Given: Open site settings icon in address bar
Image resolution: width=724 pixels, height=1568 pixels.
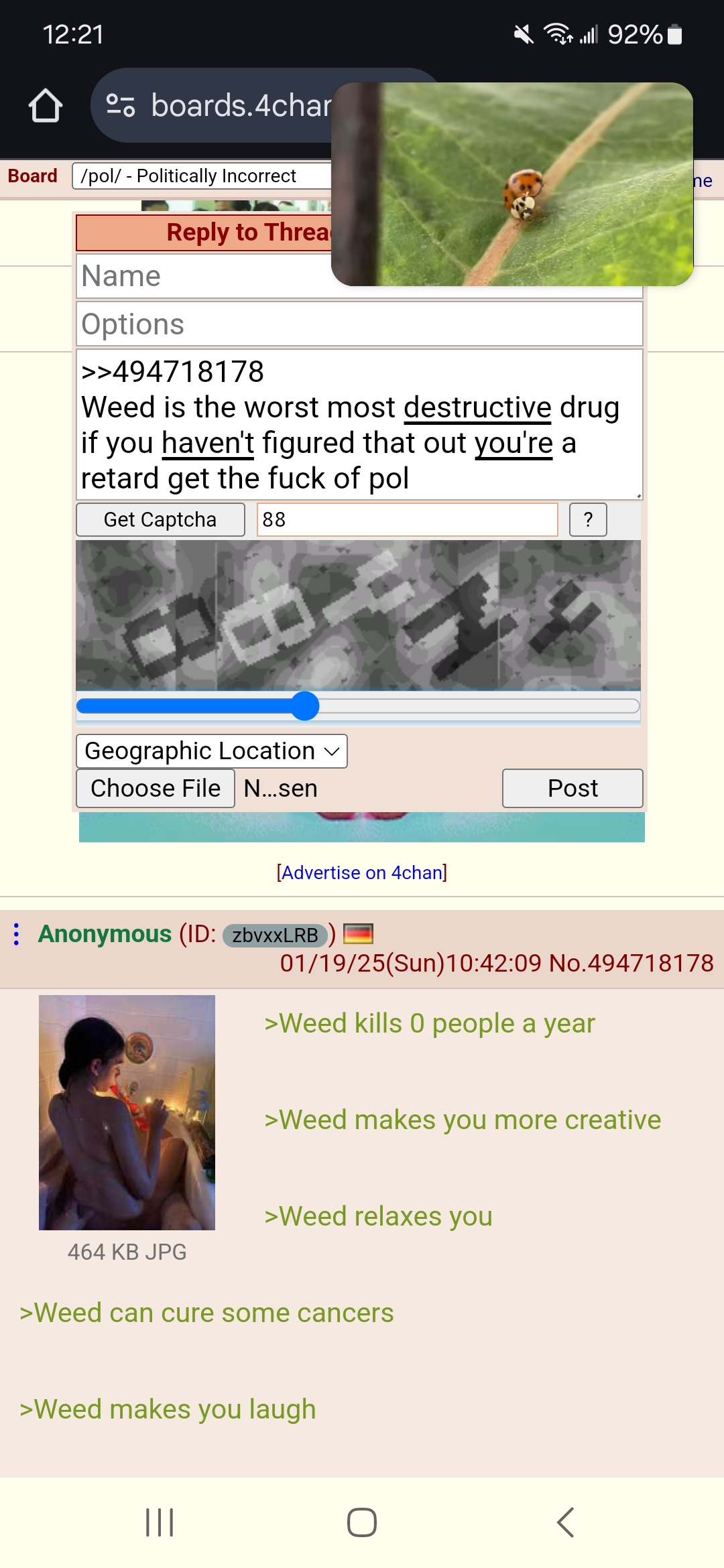Looking at the screenshot, I should (x=121, y=106).
